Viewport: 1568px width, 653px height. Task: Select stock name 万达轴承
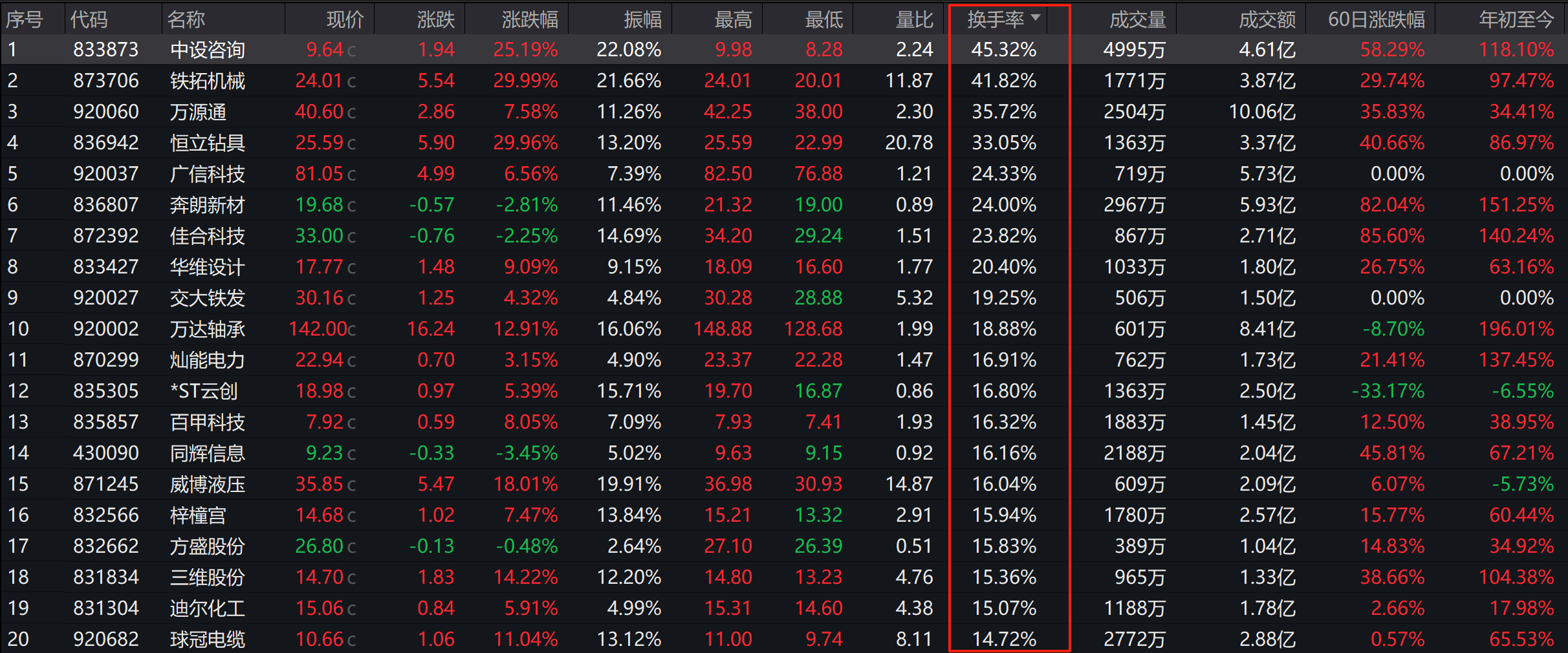(x=208, y=329)
